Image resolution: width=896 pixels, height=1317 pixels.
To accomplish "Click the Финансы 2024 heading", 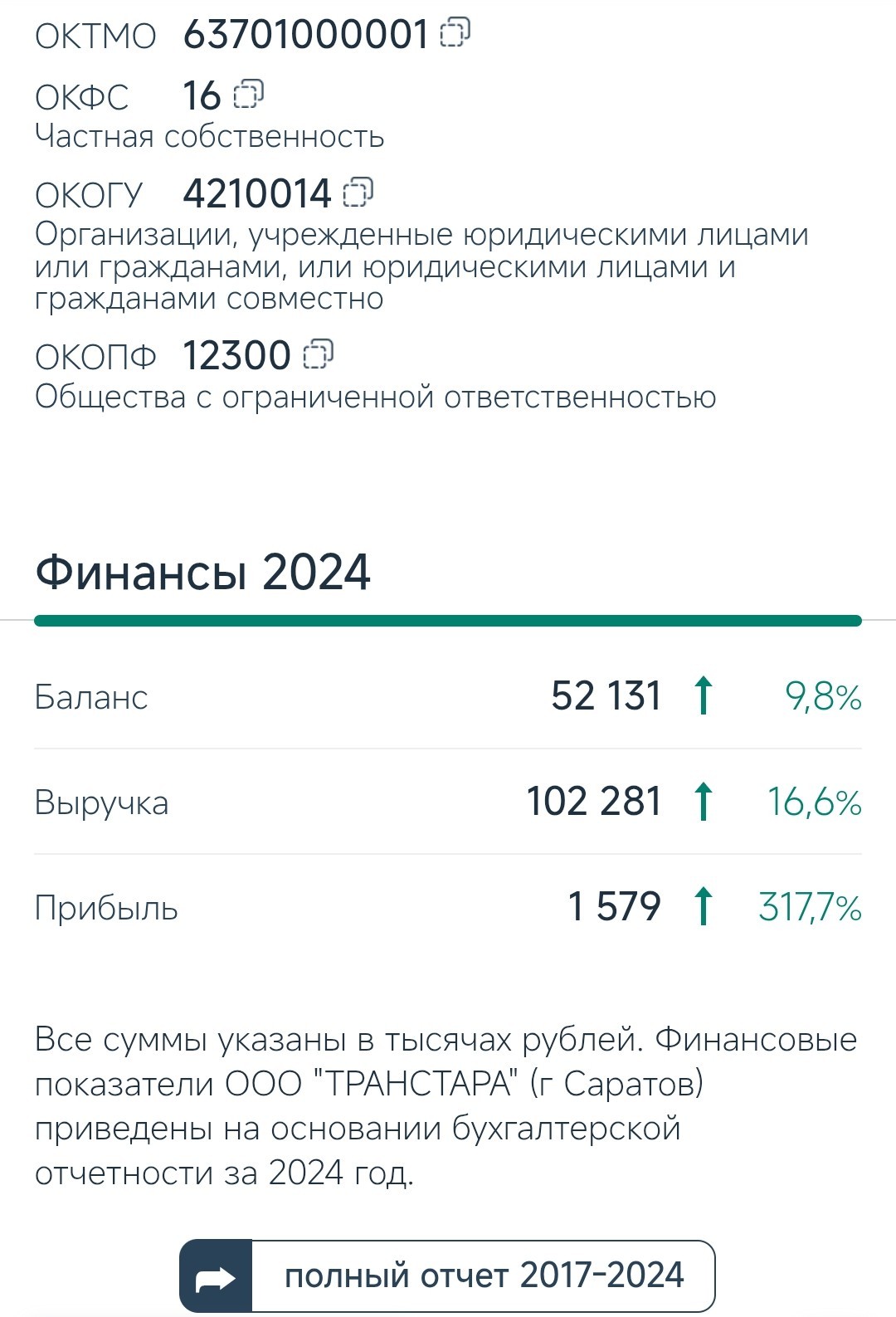I will [202, 573].
